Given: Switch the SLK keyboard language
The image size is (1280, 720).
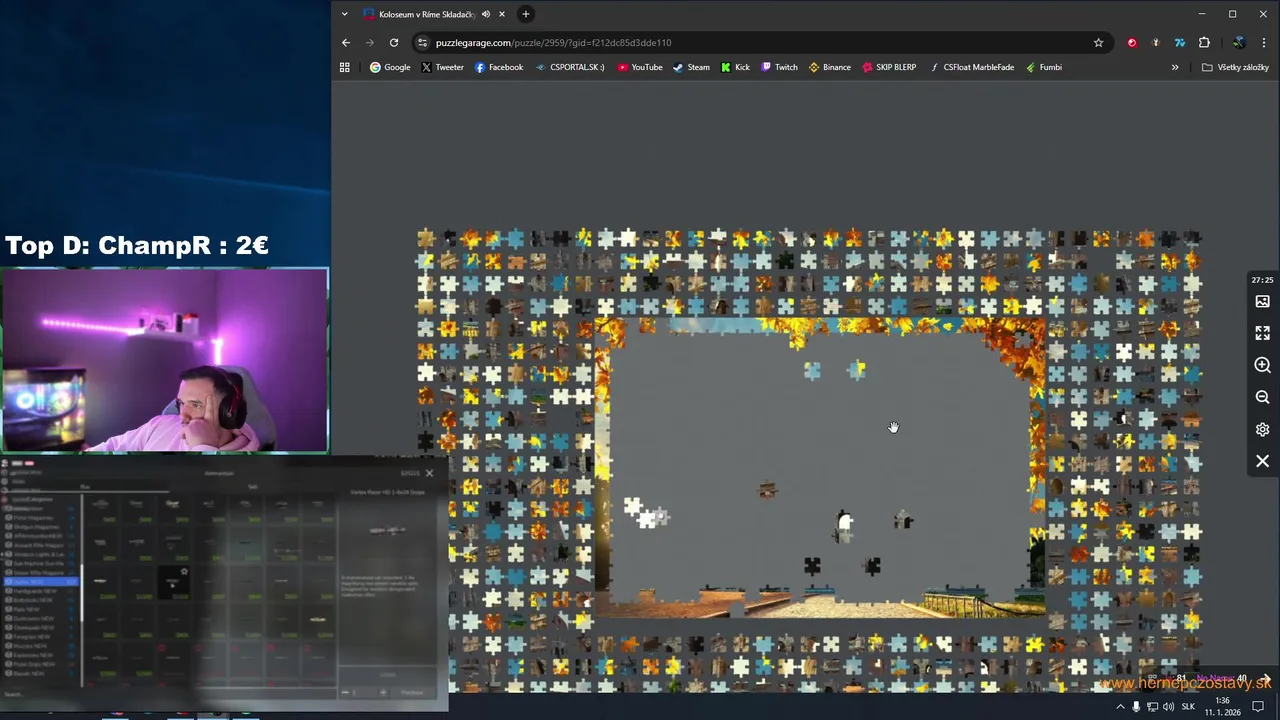Looking at the screenshot, I should (1189, 707).
